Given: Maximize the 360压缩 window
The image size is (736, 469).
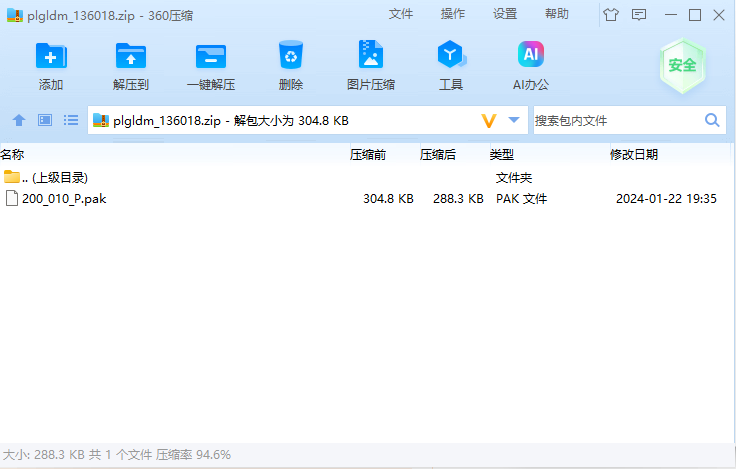Looking at the screenshot, I should (695, 15).
